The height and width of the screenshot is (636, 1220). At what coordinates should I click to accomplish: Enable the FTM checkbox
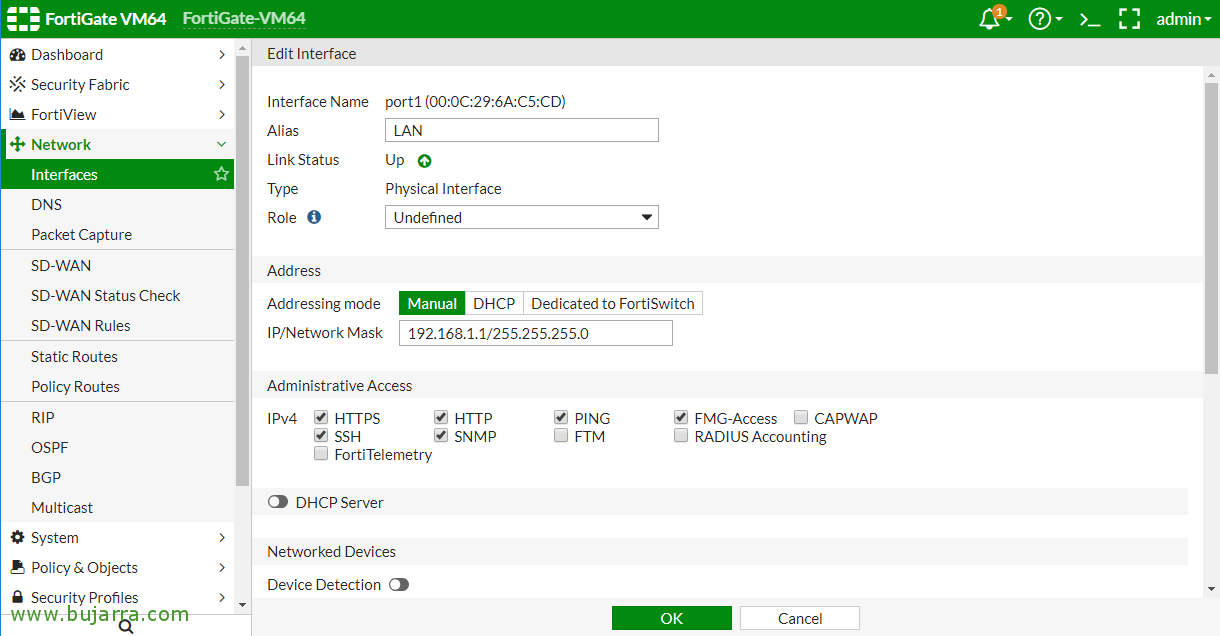click(x=561, y=436)
